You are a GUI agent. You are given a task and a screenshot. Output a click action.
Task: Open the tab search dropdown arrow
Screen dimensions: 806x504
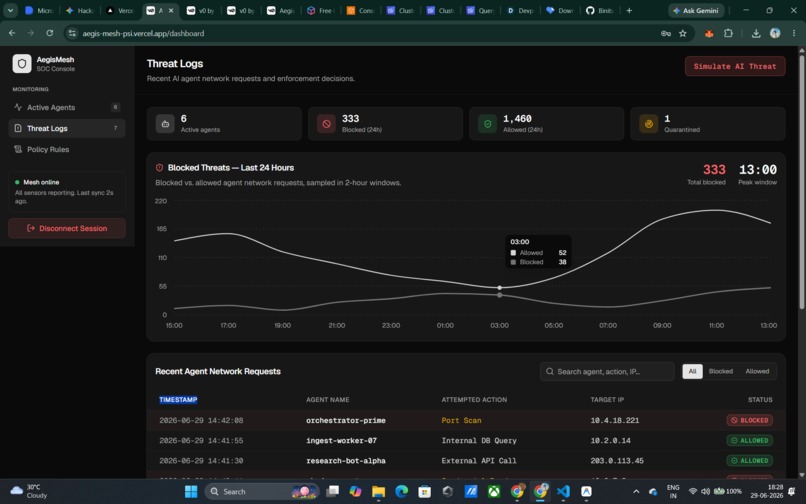click(10, 10)
